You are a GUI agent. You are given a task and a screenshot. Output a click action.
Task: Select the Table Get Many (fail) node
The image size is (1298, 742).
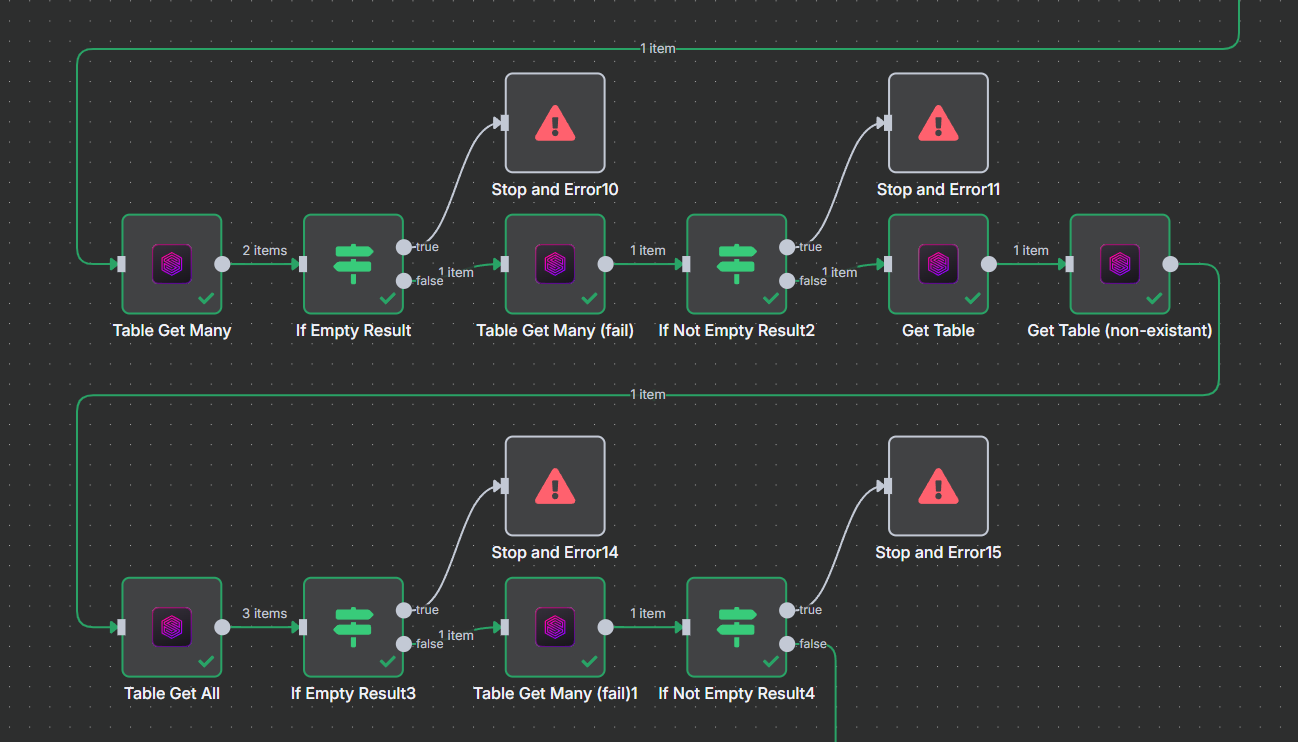click(x=555, y=264)
